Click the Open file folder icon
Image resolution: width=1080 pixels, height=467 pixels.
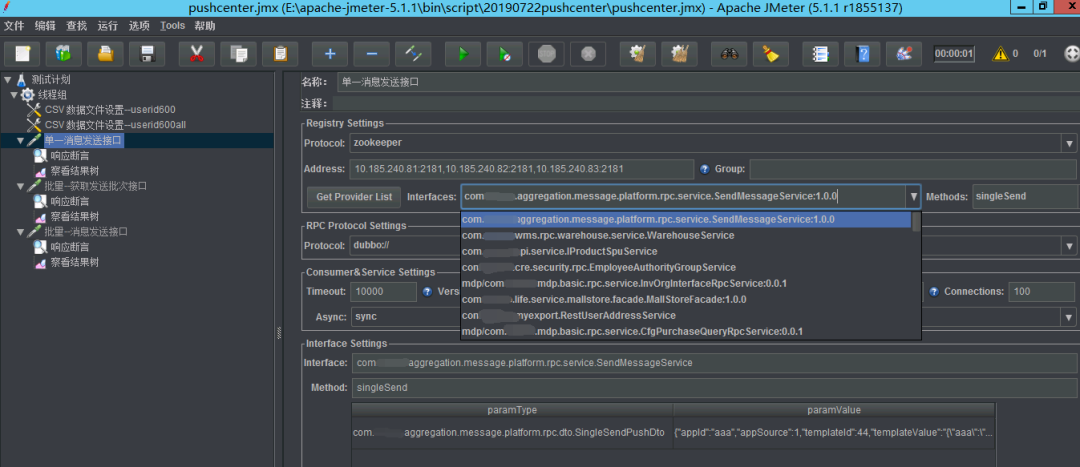click(105, 53)
